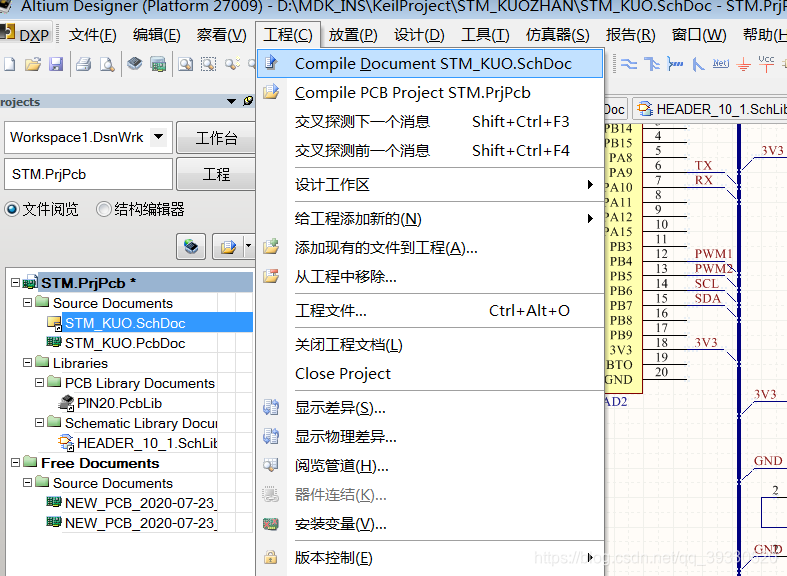Viewport: 787px width, 576px height.
Task: Select the 结构编辑器 radio button
Action: point(103,209)
